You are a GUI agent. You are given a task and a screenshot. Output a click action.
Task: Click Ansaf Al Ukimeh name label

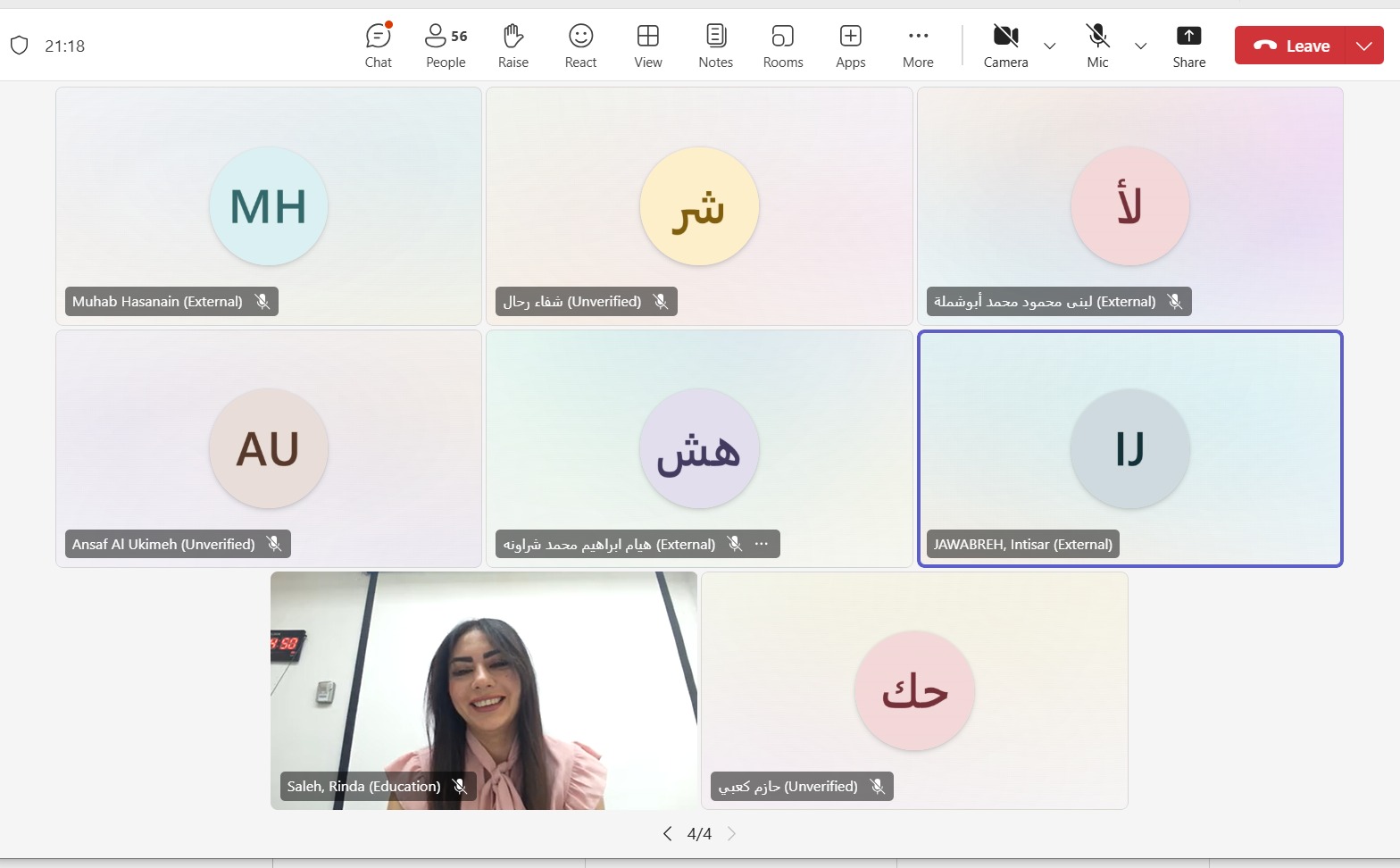[163, 544]
